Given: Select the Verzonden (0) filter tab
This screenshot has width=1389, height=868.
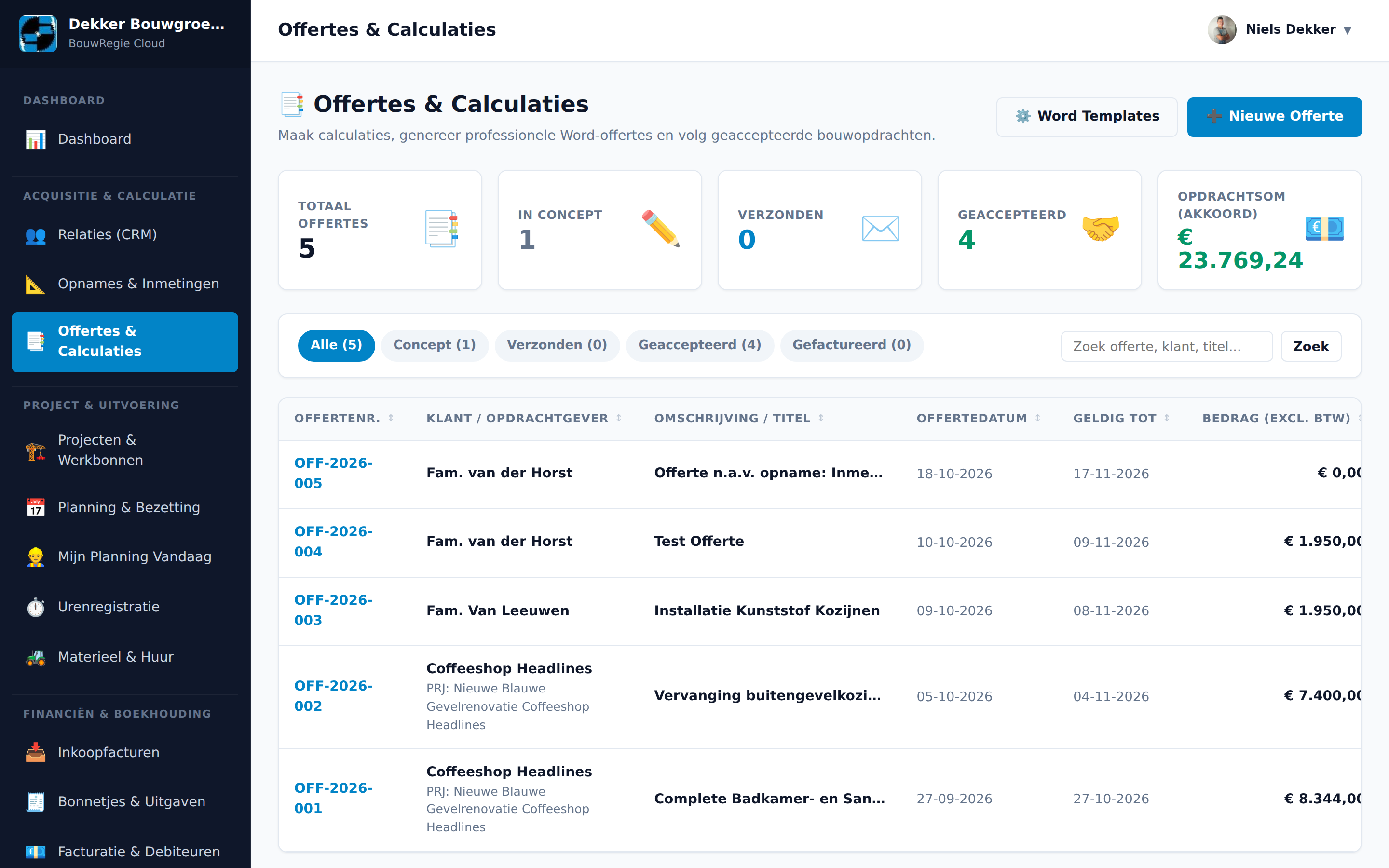Looking at the screenshot, I should coord(557,345).
